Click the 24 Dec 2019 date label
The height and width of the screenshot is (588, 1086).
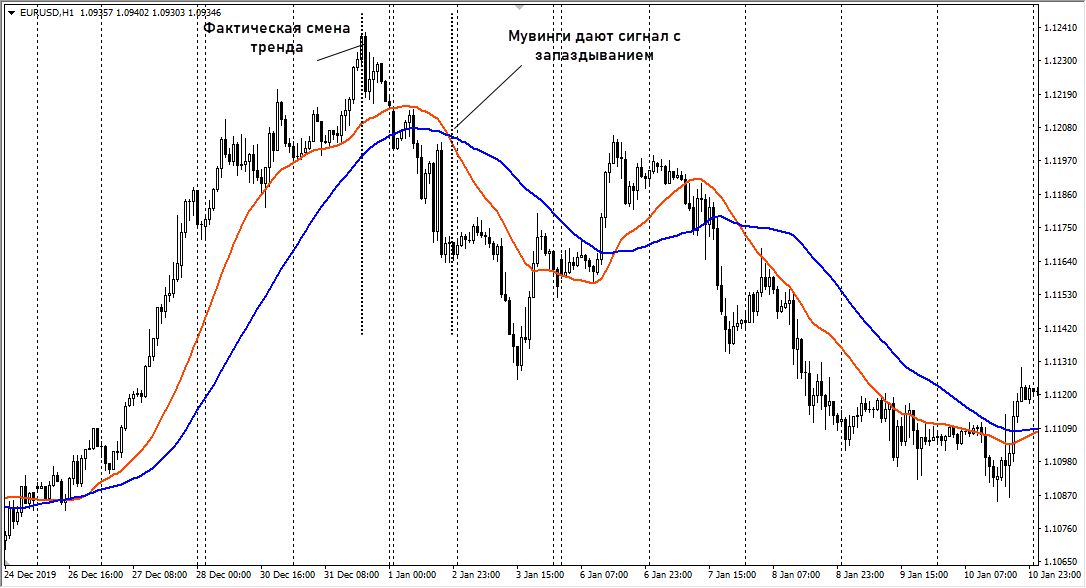pos(31,576)
